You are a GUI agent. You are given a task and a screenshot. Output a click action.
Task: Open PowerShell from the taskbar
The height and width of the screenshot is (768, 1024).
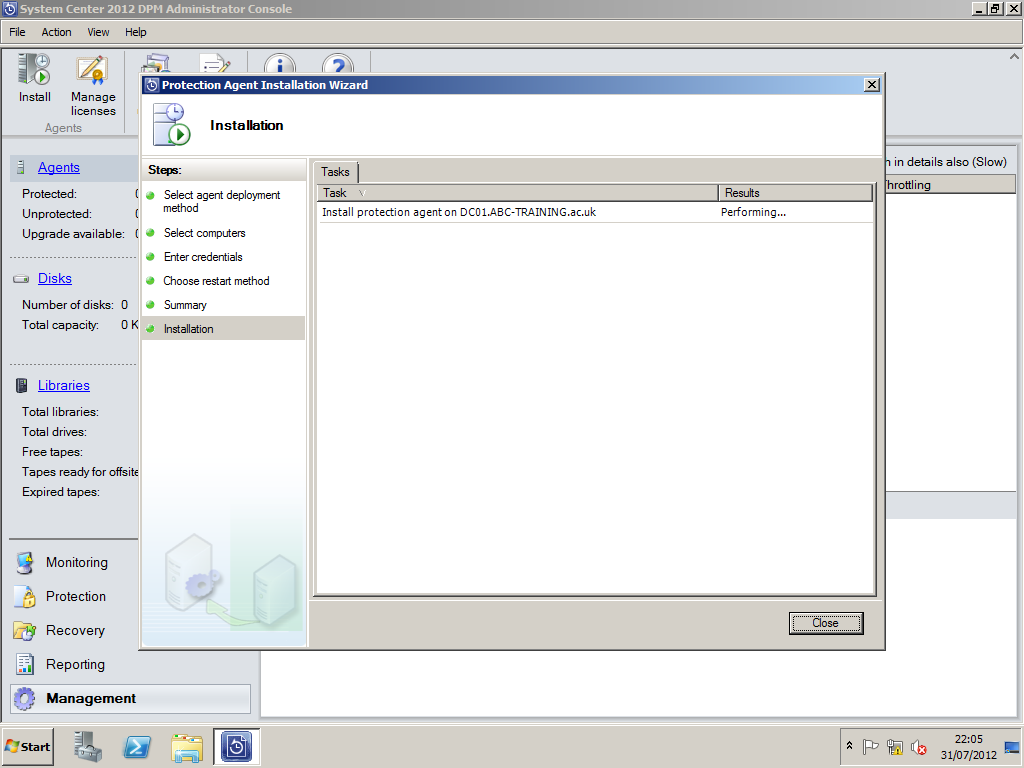coord(137,746)
